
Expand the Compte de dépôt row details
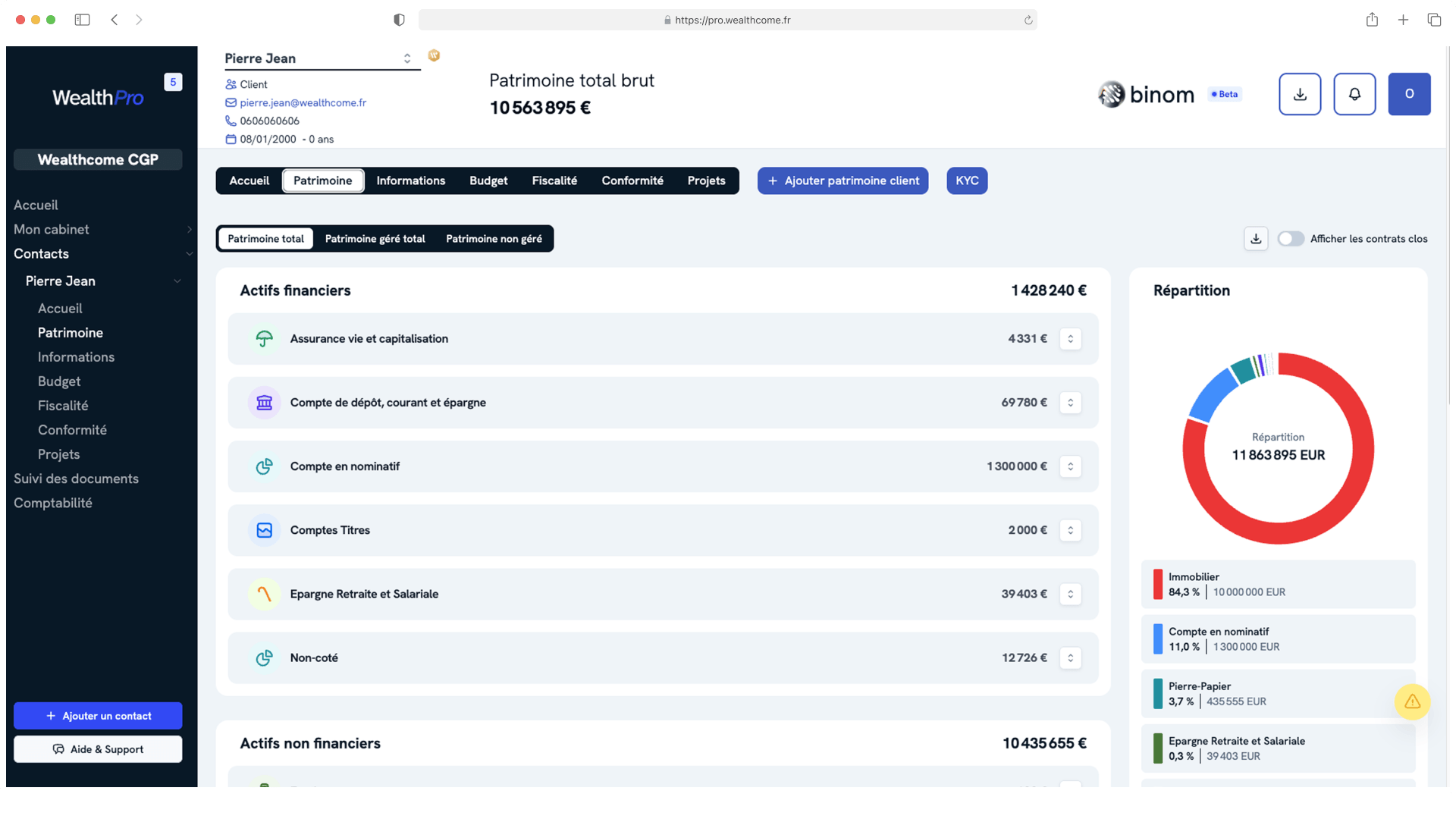(x=1070, y=403)
